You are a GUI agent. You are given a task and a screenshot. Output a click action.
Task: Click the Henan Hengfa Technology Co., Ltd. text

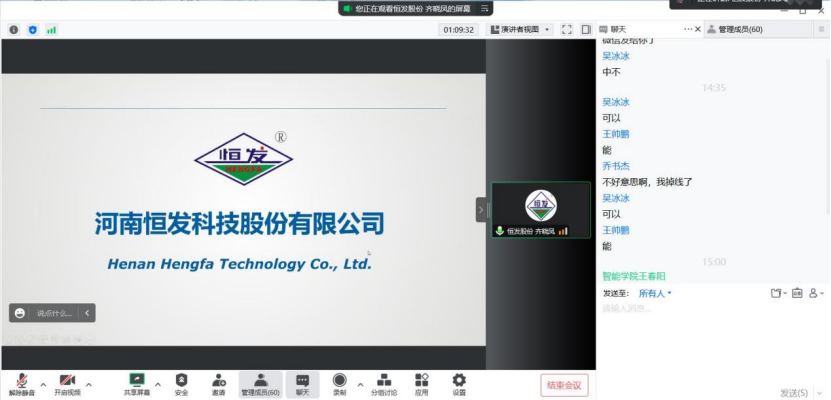(240, 263)
